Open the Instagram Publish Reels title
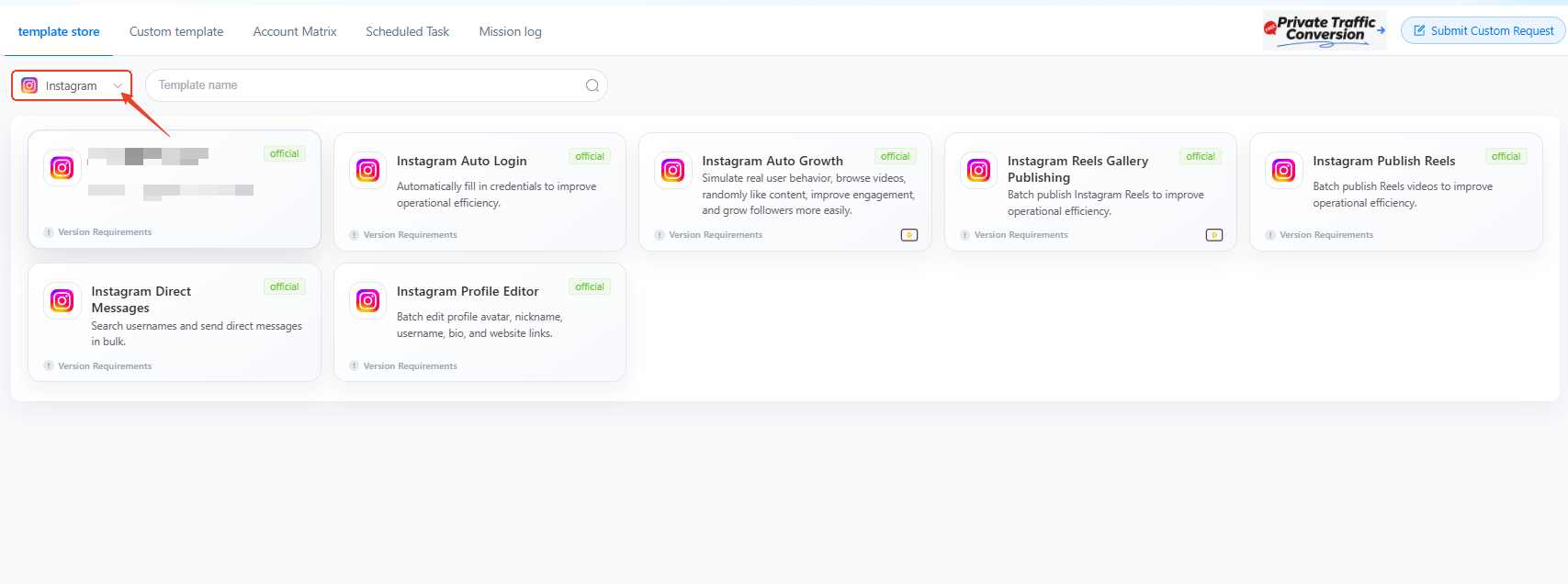The height and width of the screenshot is (584, 1568). tap(1384, 161)
